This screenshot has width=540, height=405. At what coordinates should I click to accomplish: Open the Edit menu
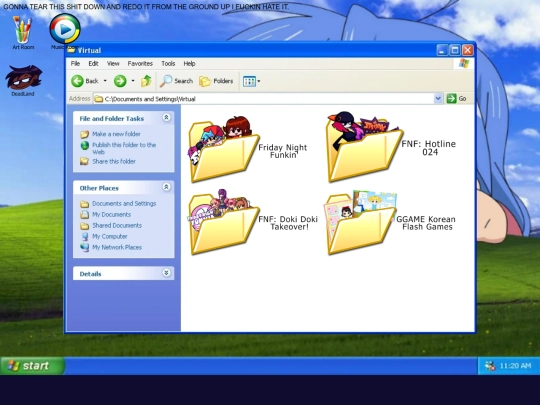[93, 63]
